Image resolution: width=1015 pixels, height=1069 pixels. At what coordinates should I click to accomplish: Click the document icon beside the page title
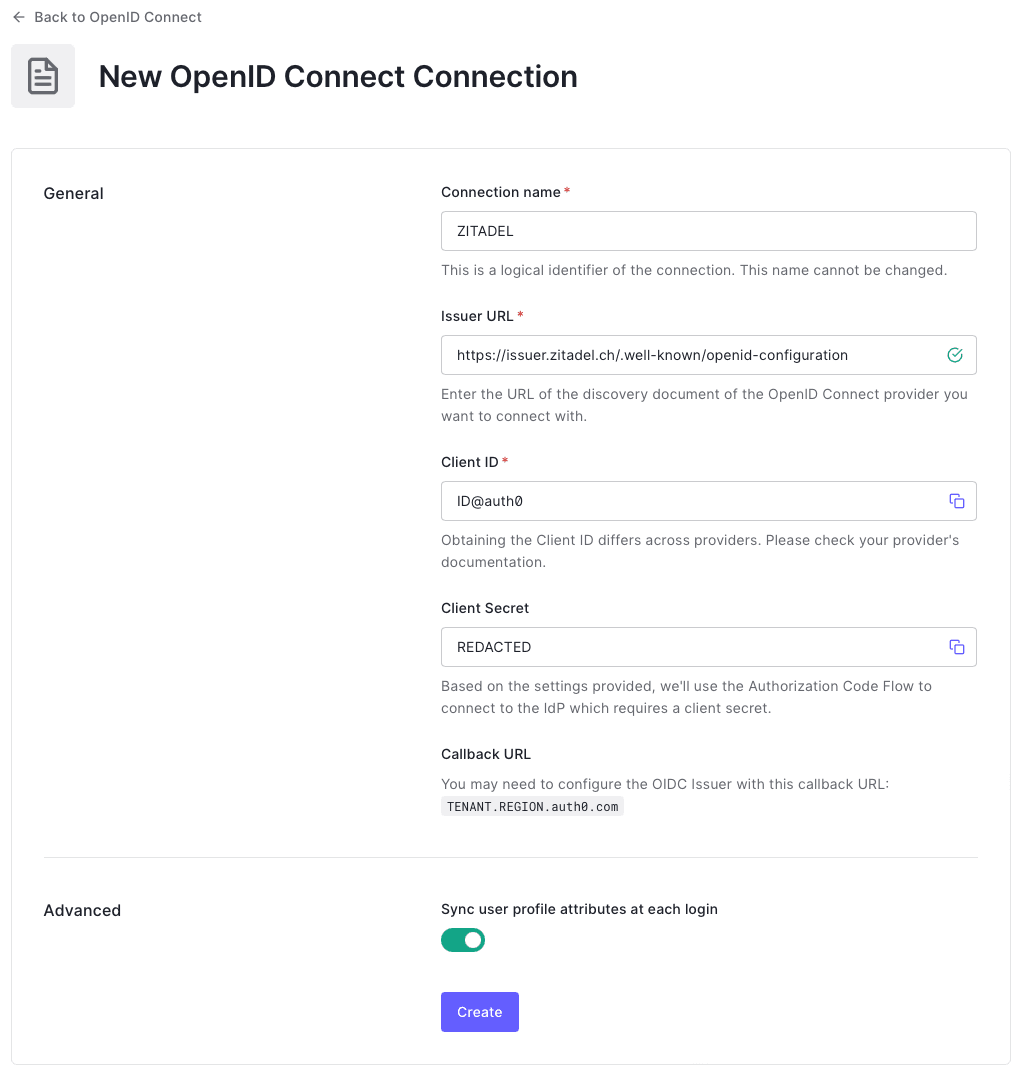(43, 76)
